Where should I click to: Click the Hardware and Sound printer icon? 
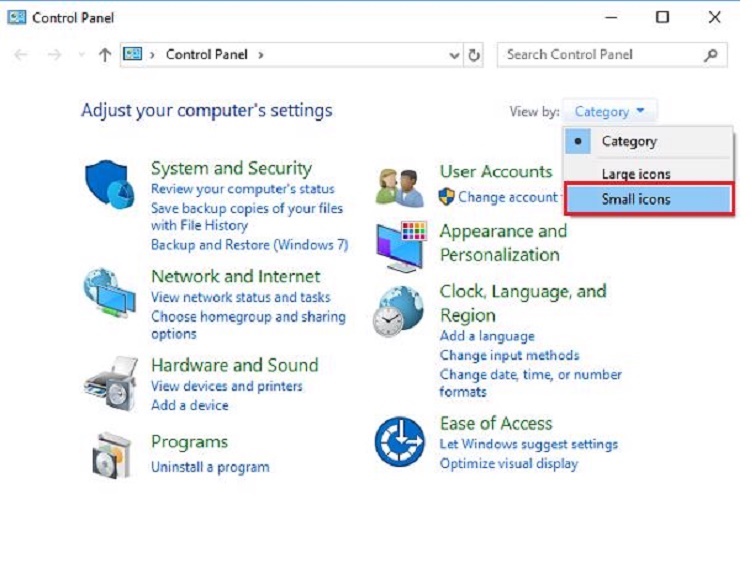tap(109, 381)
